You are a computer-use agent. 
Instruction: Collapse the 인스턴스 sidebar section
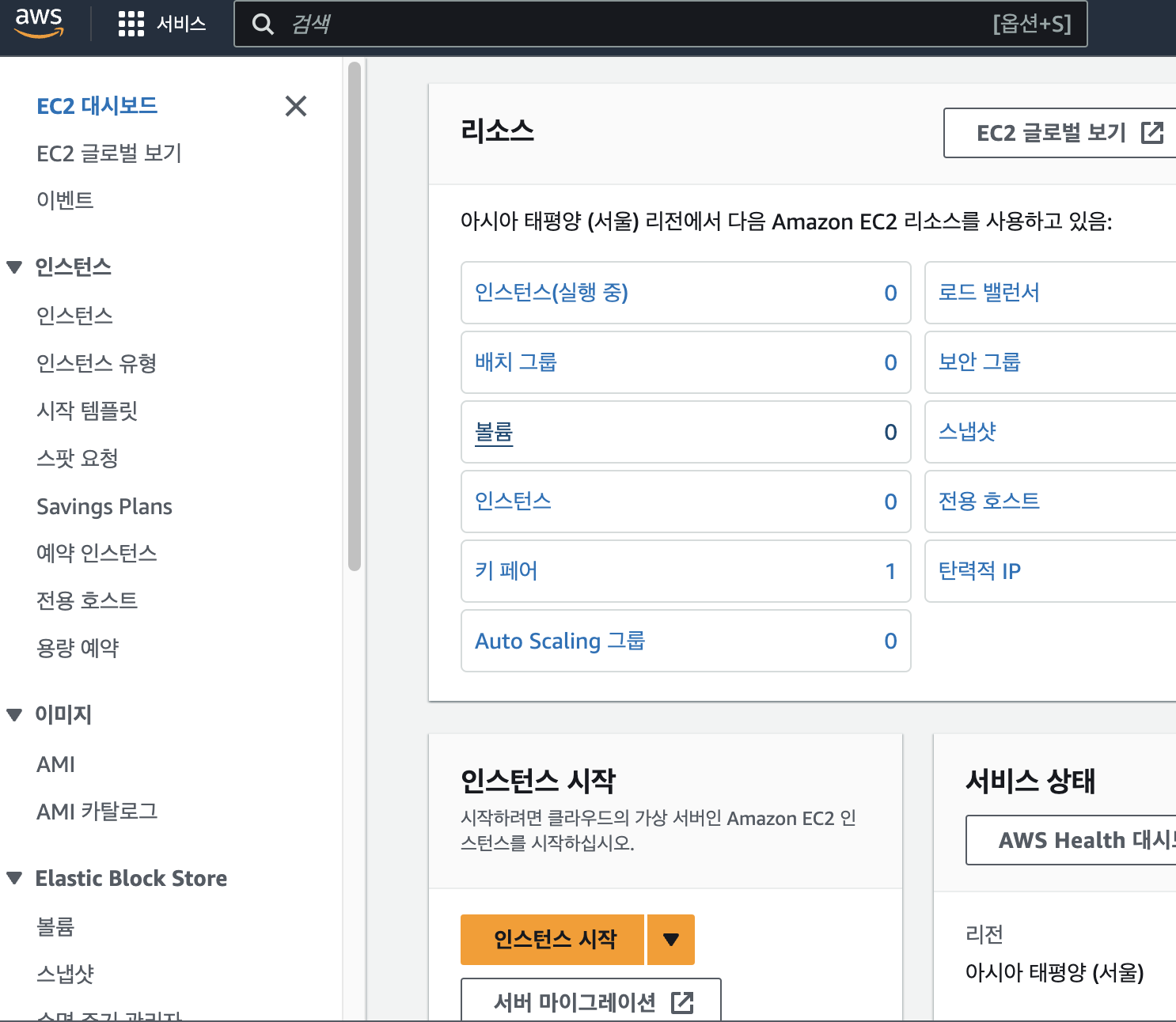click(x=14, y=267)
